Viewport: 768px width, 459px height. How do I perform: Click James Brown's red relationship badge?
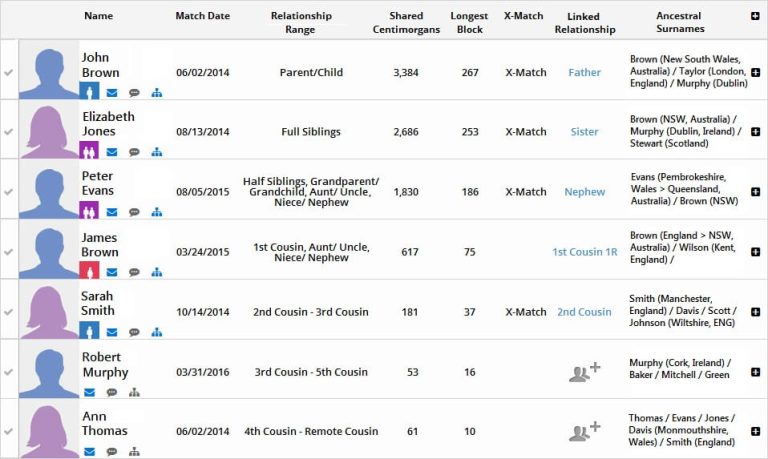coord(89,272)
